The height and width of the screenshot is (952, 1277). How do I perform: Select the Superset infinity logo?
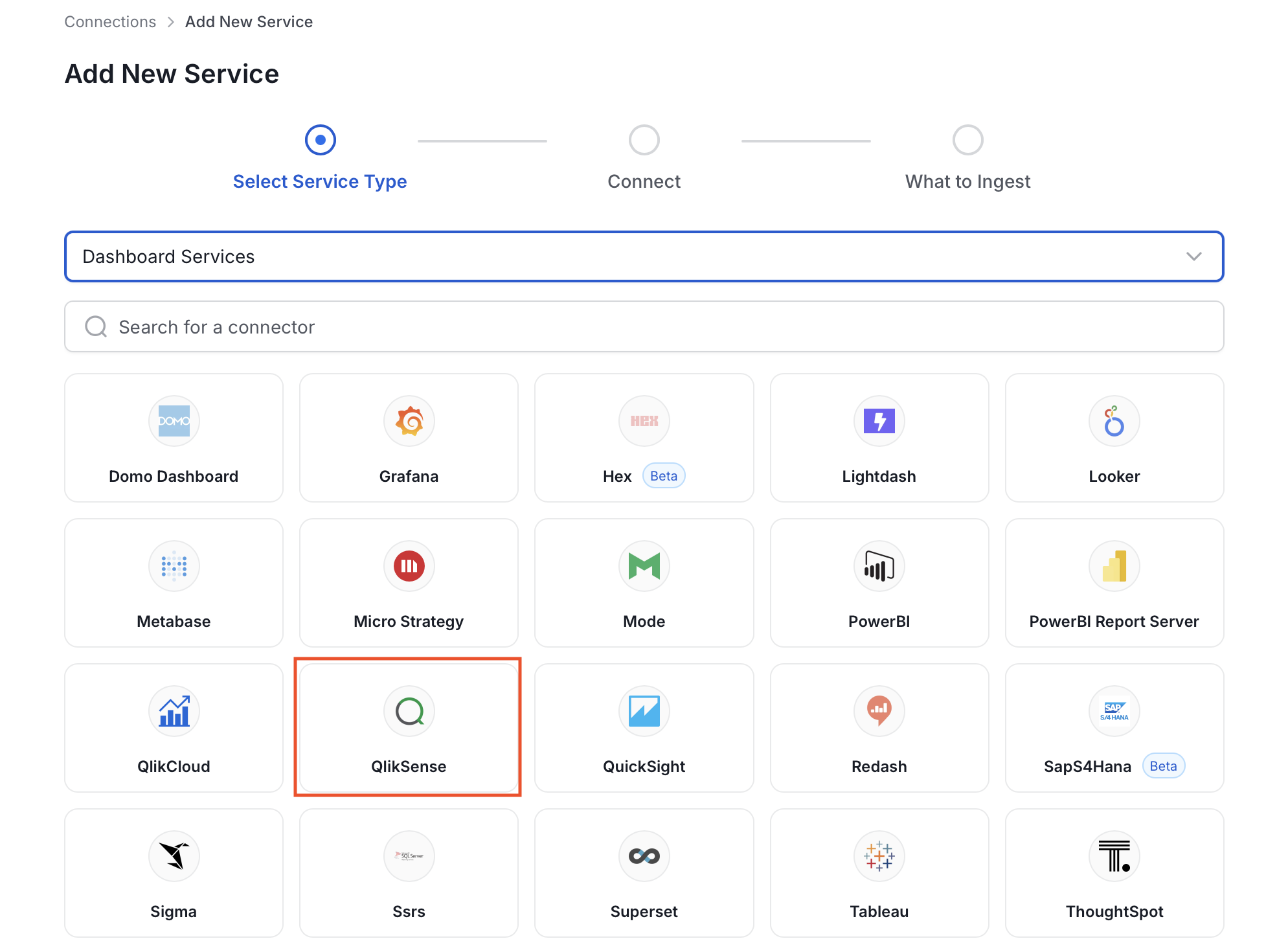point(644,856)
